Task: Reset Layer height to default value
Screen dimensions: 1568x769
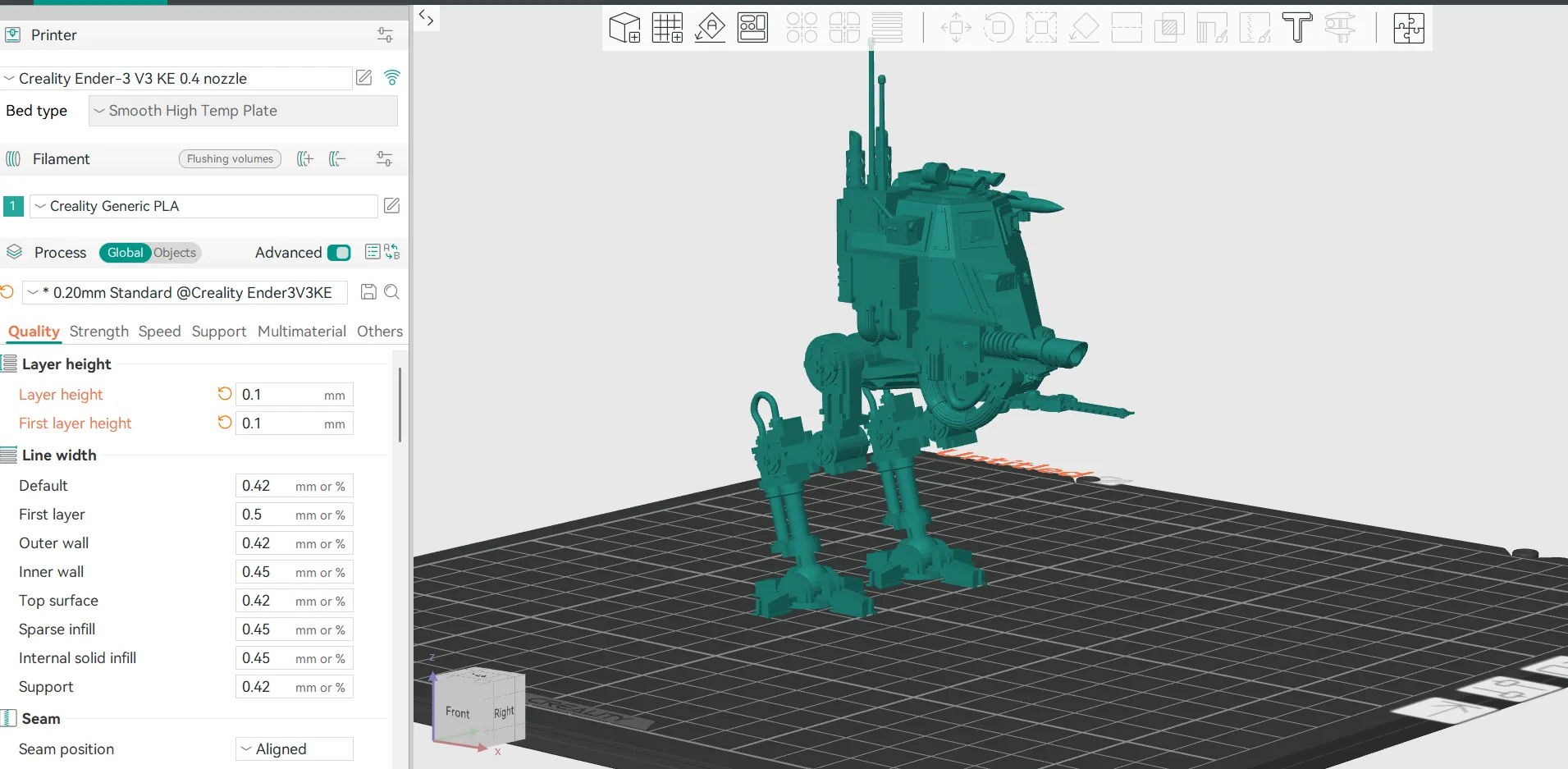Action: pos(225,394)
